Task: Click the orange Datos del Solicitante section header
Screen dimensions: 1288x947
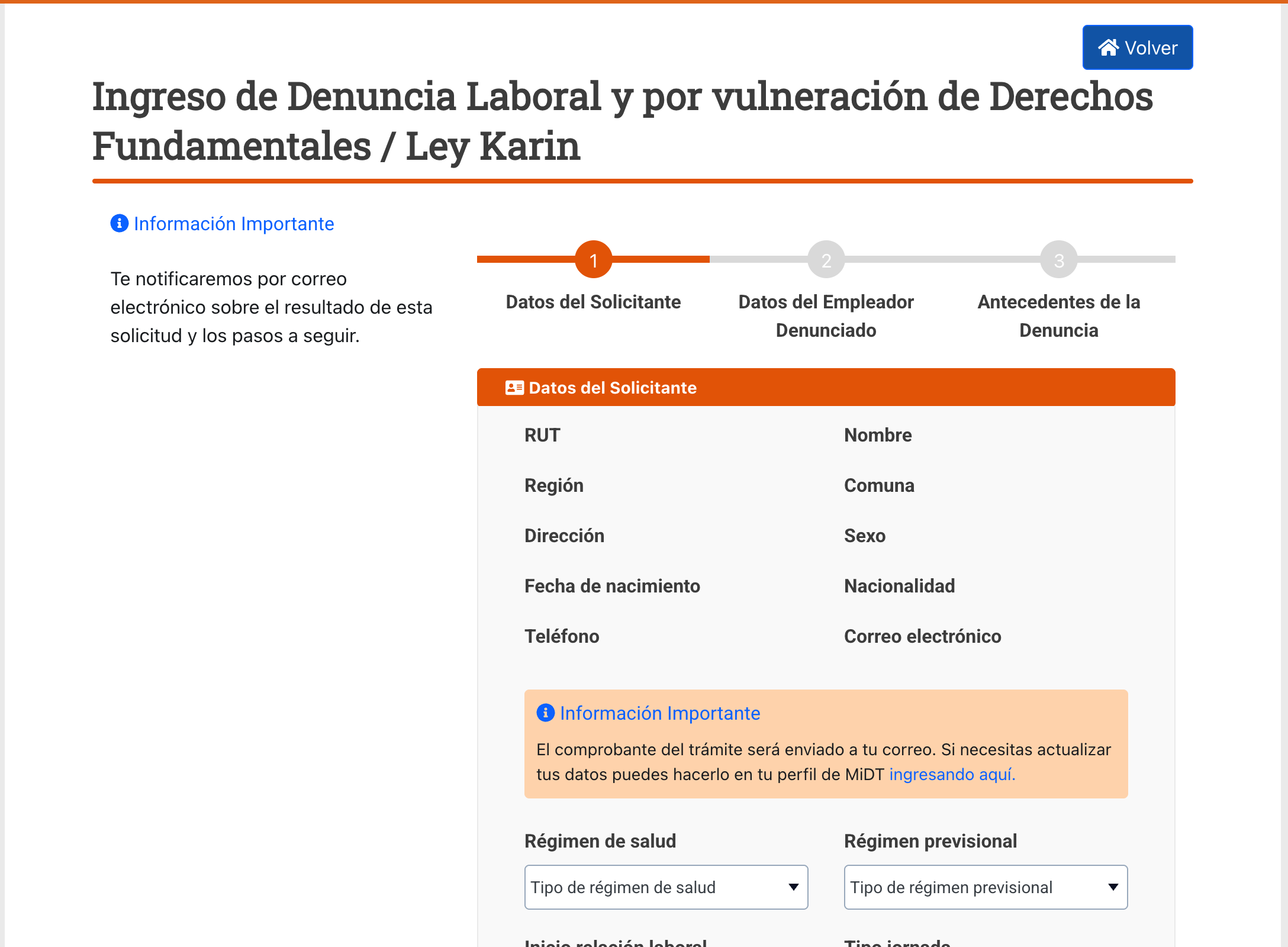Action: [826, 387]
